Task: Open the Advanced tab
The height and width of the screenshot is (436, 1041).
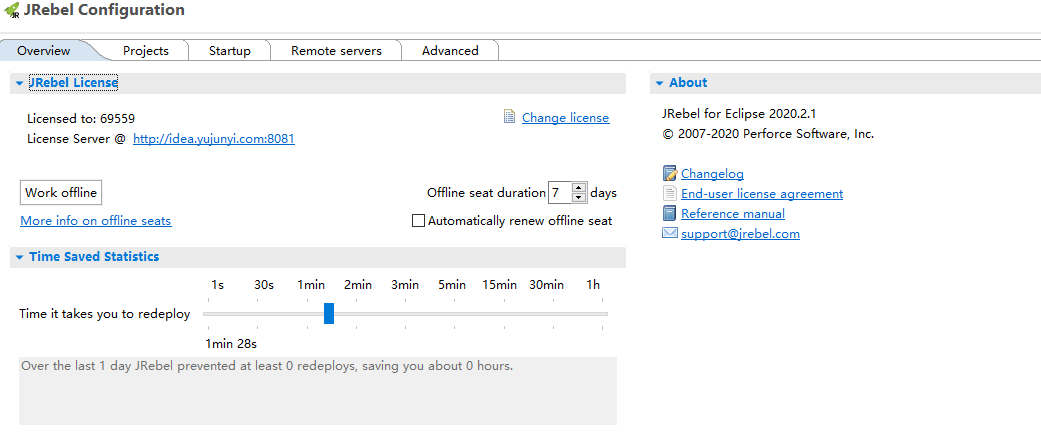Action: pyautogui.click(x=450, y=50)
